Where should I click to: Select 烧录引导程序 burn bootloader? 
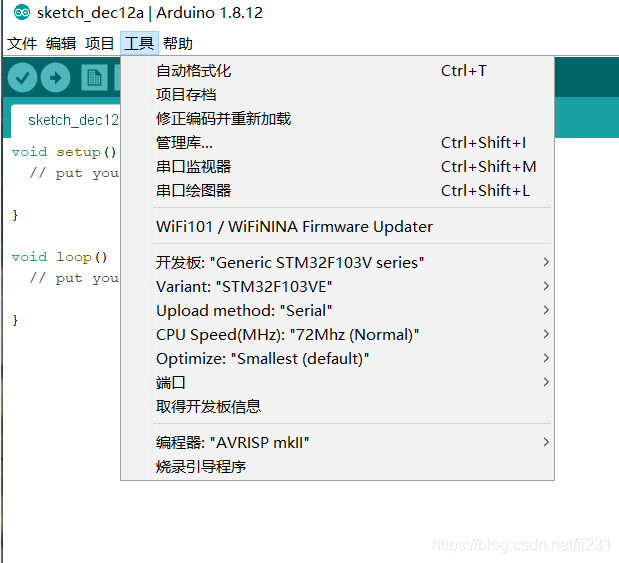pyautogui.click(x=338, y=467)
